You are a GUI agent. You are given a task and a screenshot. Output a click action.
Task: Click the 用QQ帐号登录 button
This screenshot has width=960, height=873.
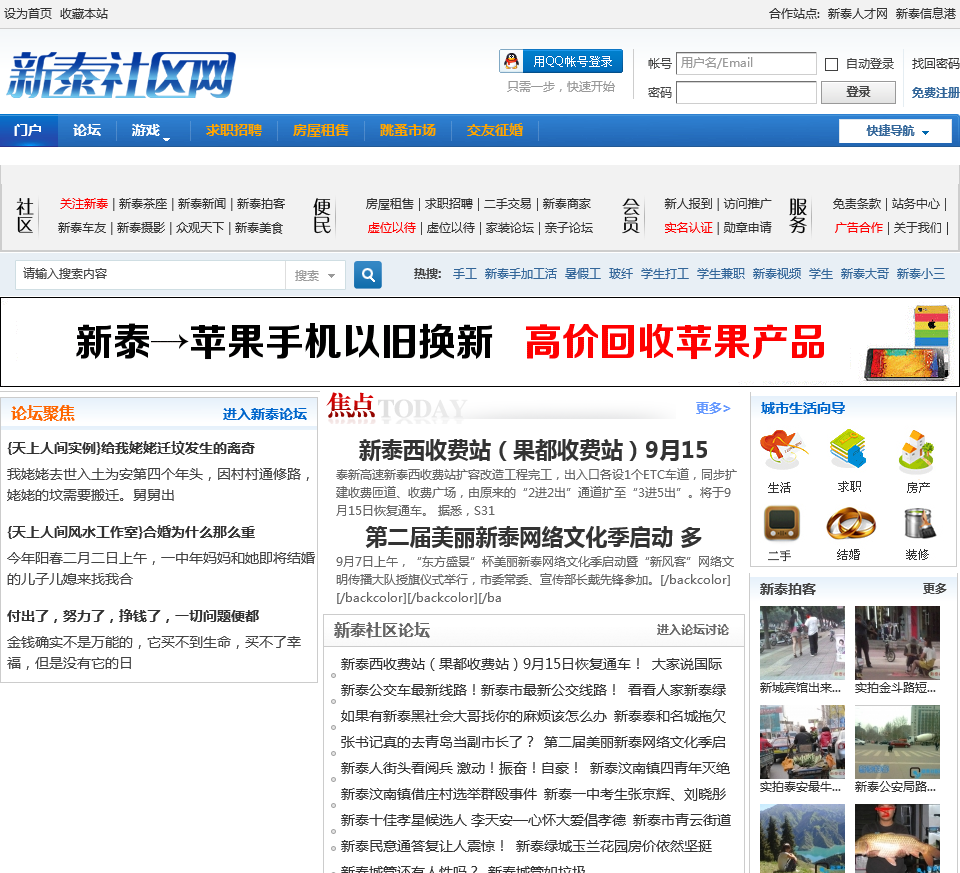tap(561, 61)
